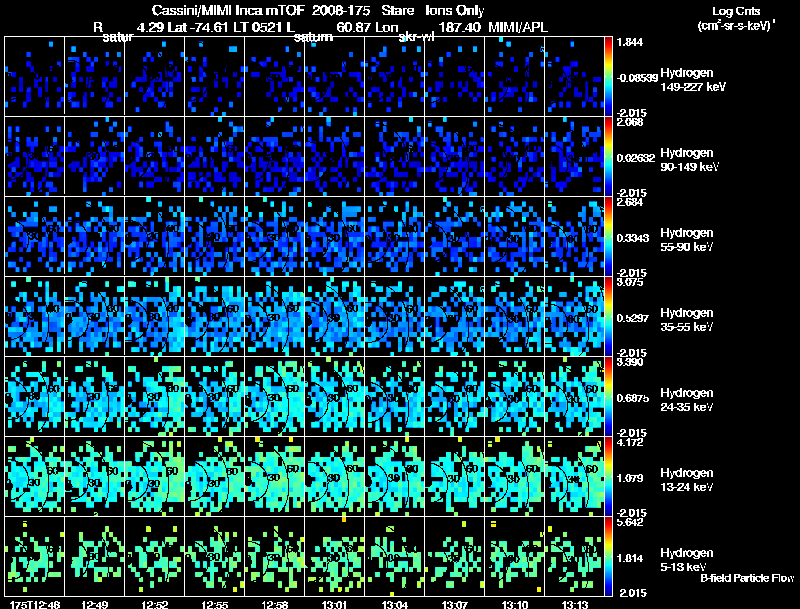Click the 2.068 color scale maximum
This screenshot has height=609, width=800.
click(x=630, y=122)
